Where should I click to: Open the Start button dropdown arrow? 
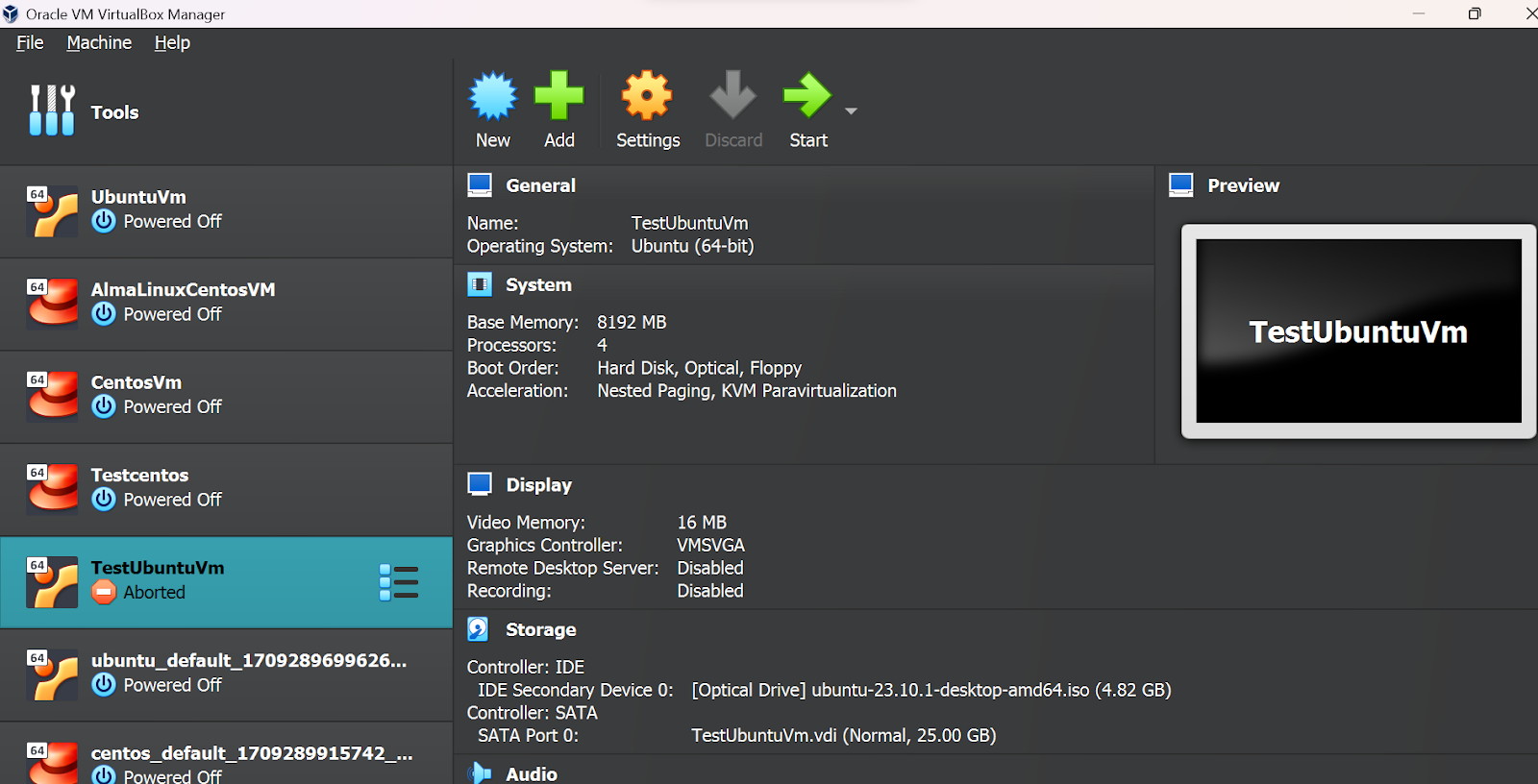coord(851,111)
